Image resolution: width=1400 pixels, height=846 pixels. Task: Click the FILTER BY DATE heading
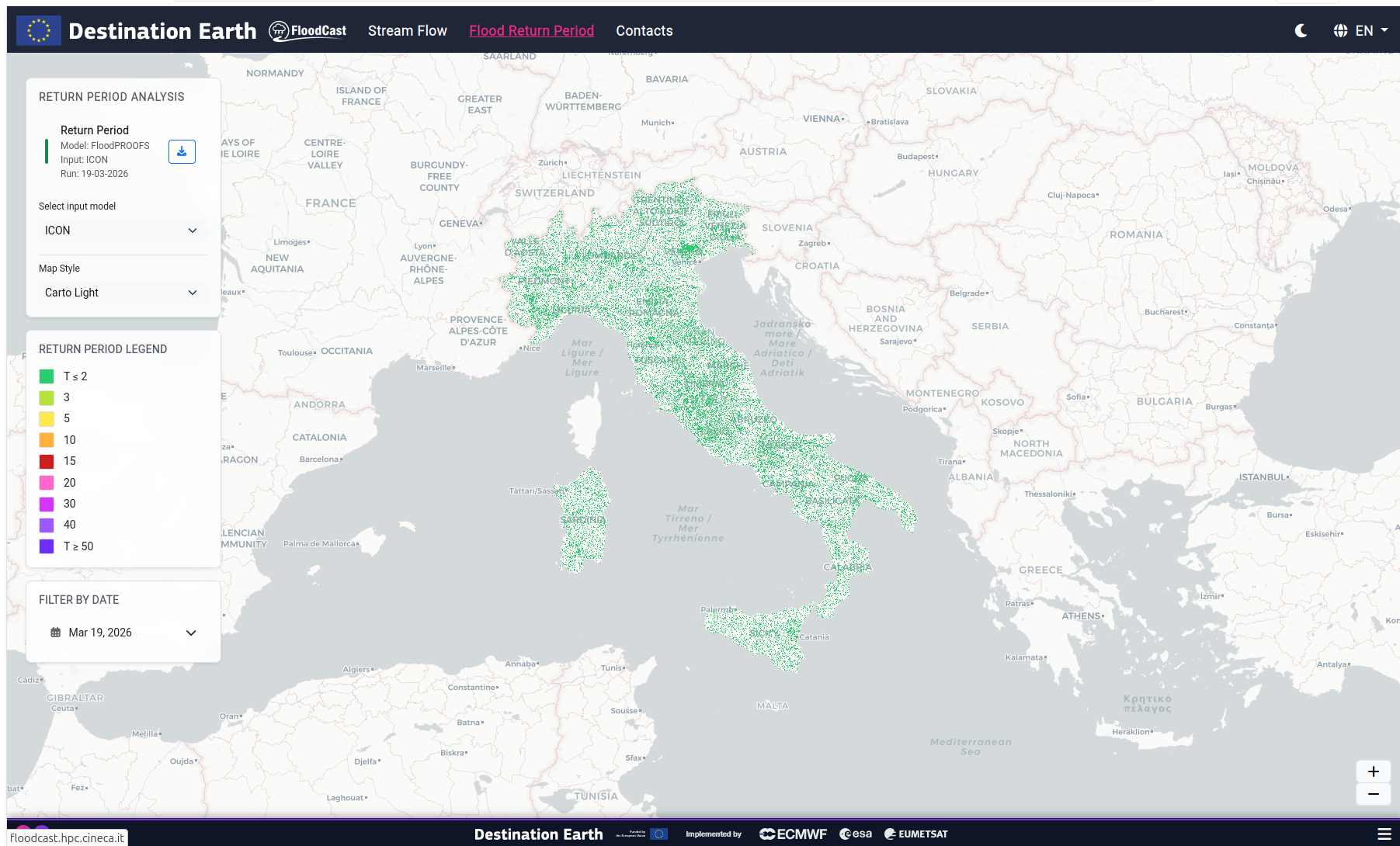click(79, 600)
